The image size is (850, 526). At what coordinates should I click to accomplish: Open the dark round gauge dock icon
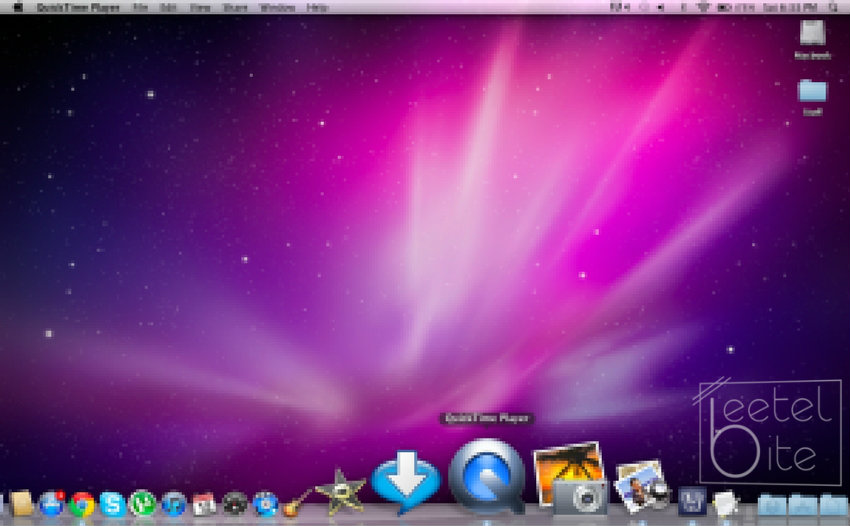click(x=235, y=504)
